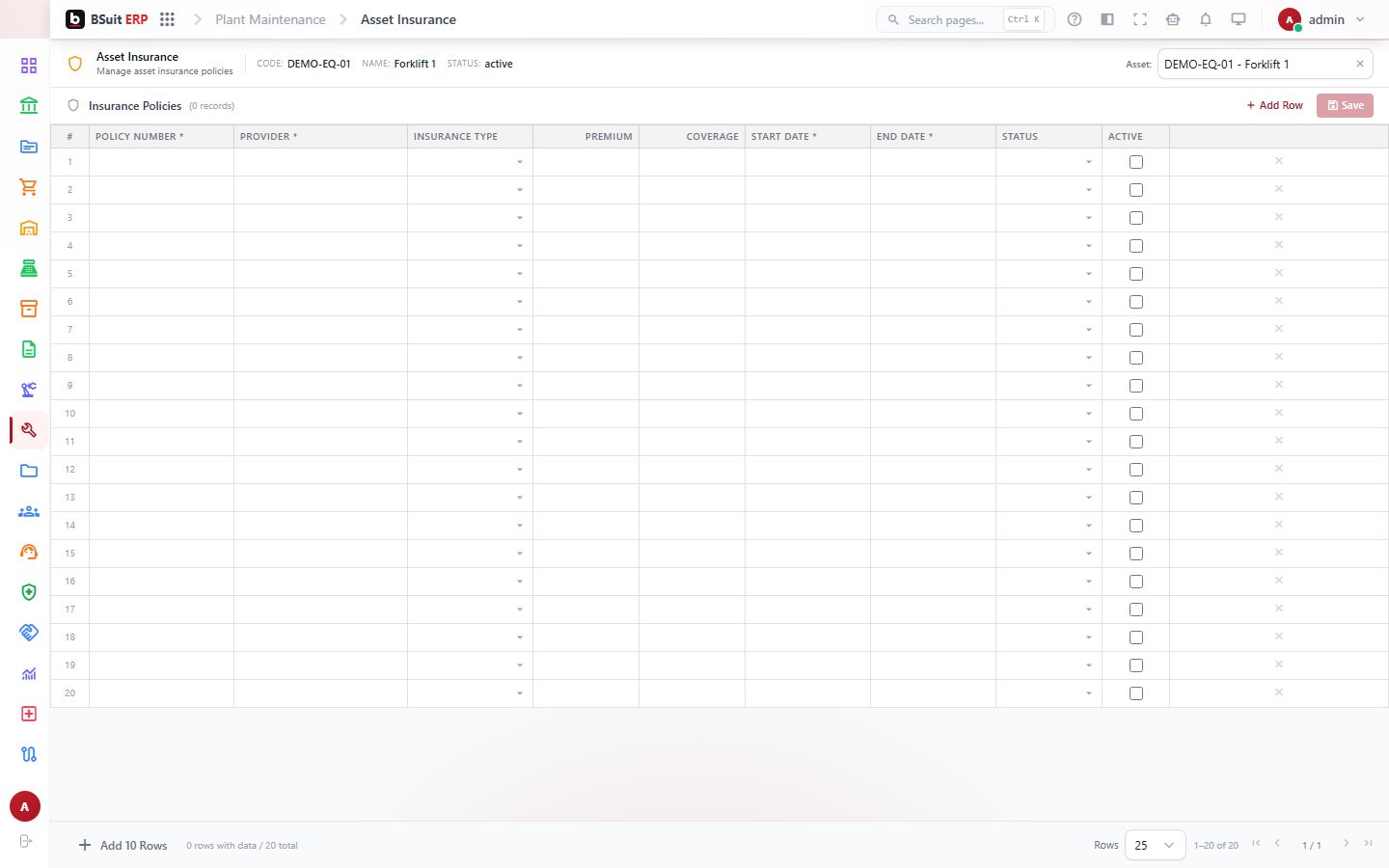Open the Rows per page dropdown
The height and width of the screenshot is (868, 1389).
coord(1155,845)
